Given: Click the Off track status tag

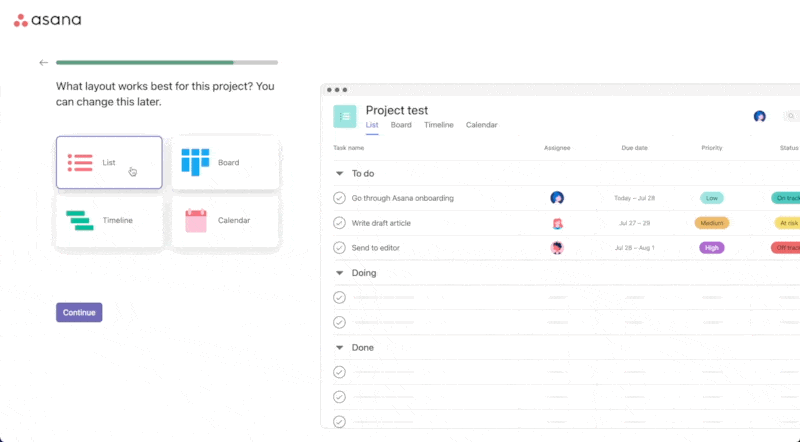Looking at the screenshot, I should click(x=786, y=248).
